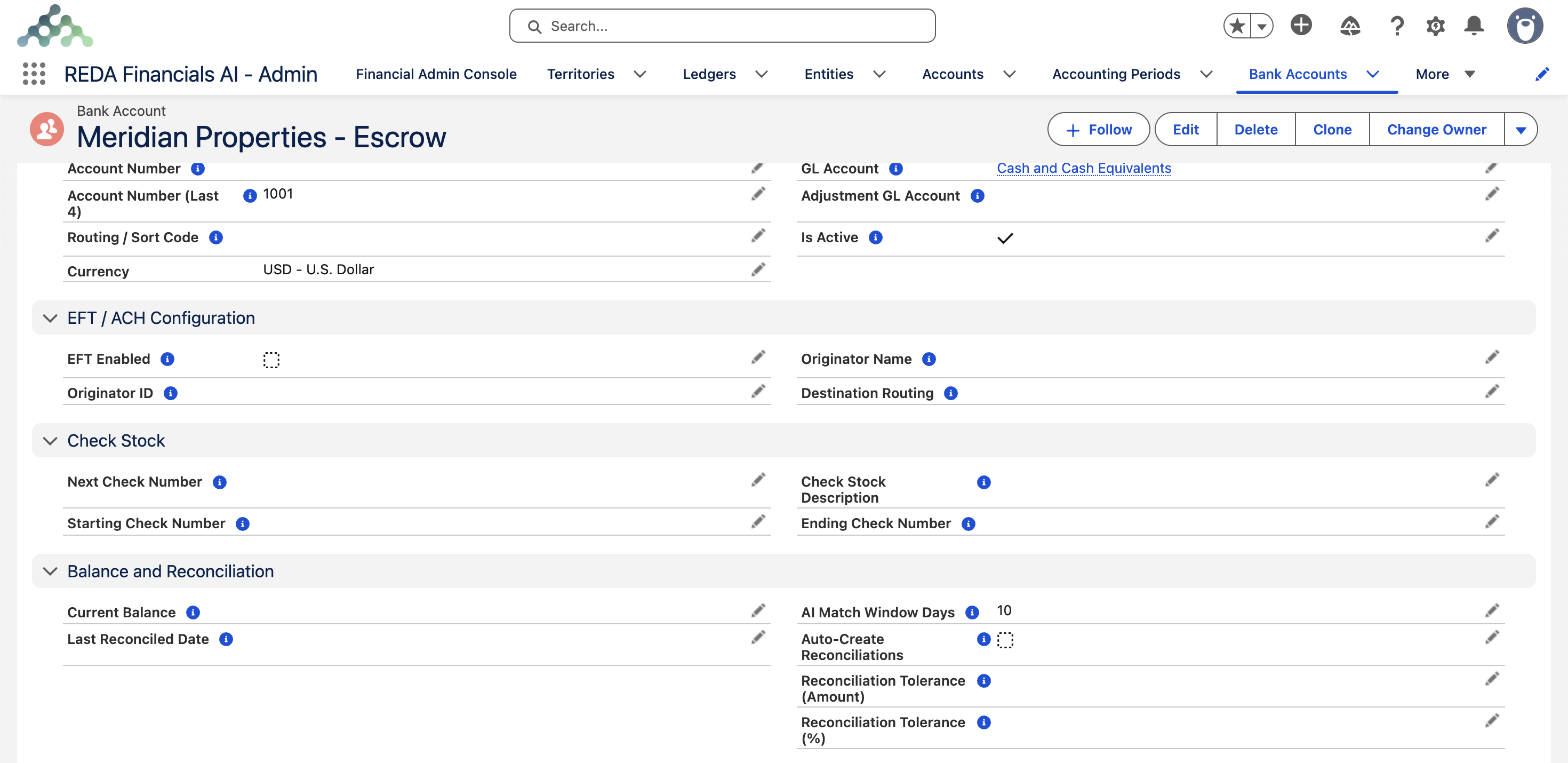1568x763 pixels.
Task: Click the Edit button
Action: click(1185, 130)
